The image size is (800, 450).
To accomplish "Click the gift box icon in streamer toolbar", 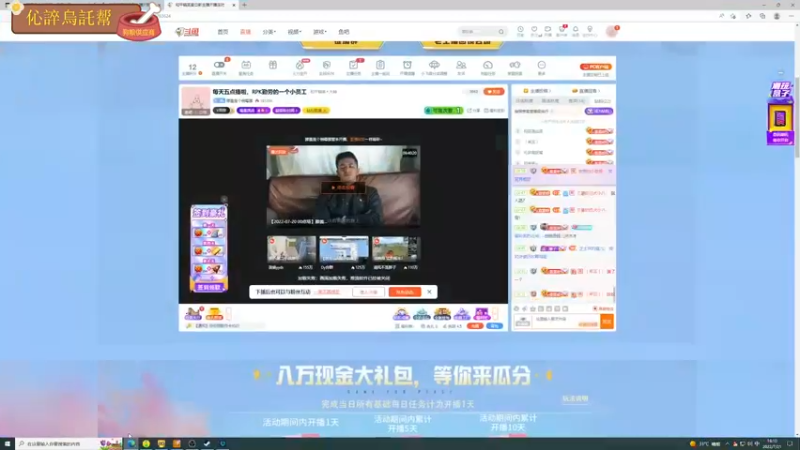I will click(x=273, y=65).
